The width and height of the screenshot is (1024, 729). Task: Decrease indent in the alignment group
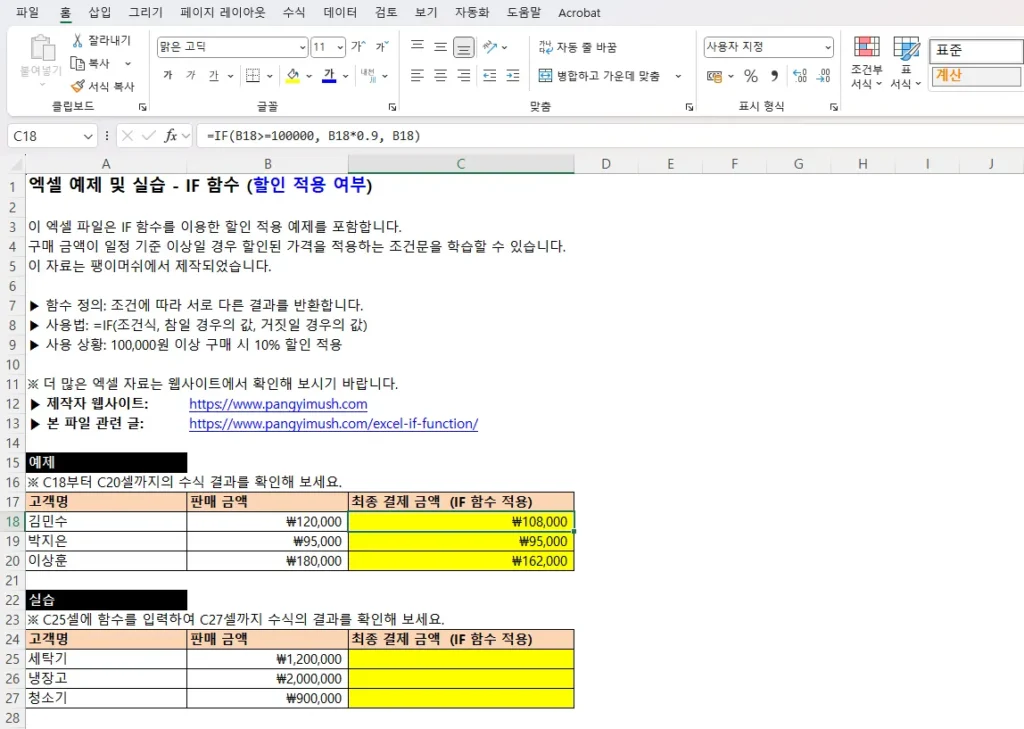489,76
